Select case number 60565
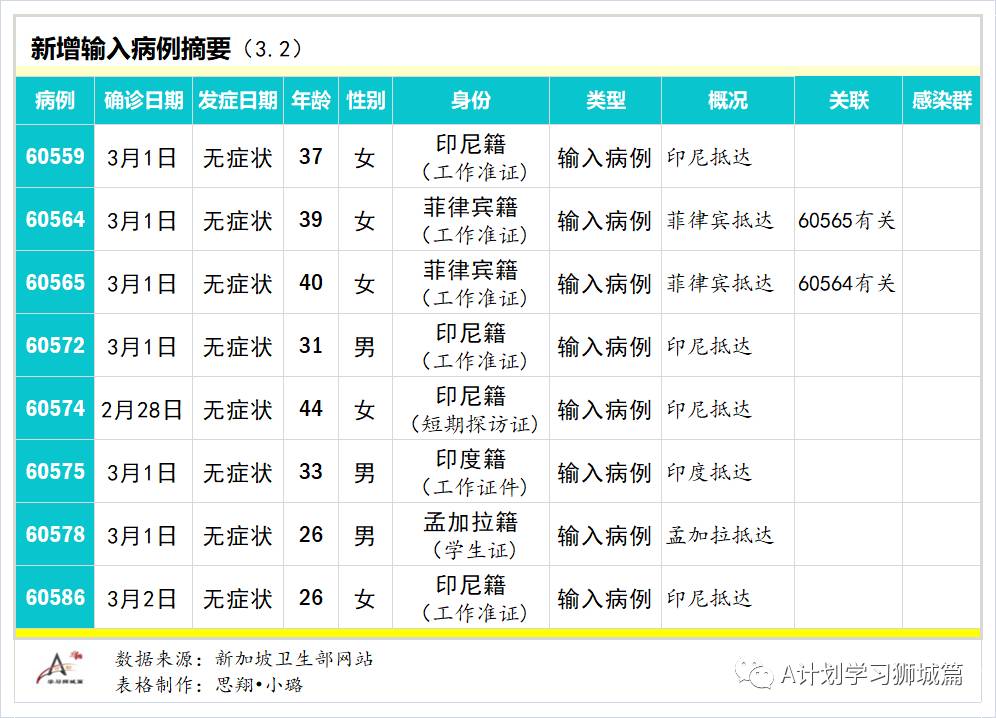Viewport: 996px width, 718px height. coord(54,283)
